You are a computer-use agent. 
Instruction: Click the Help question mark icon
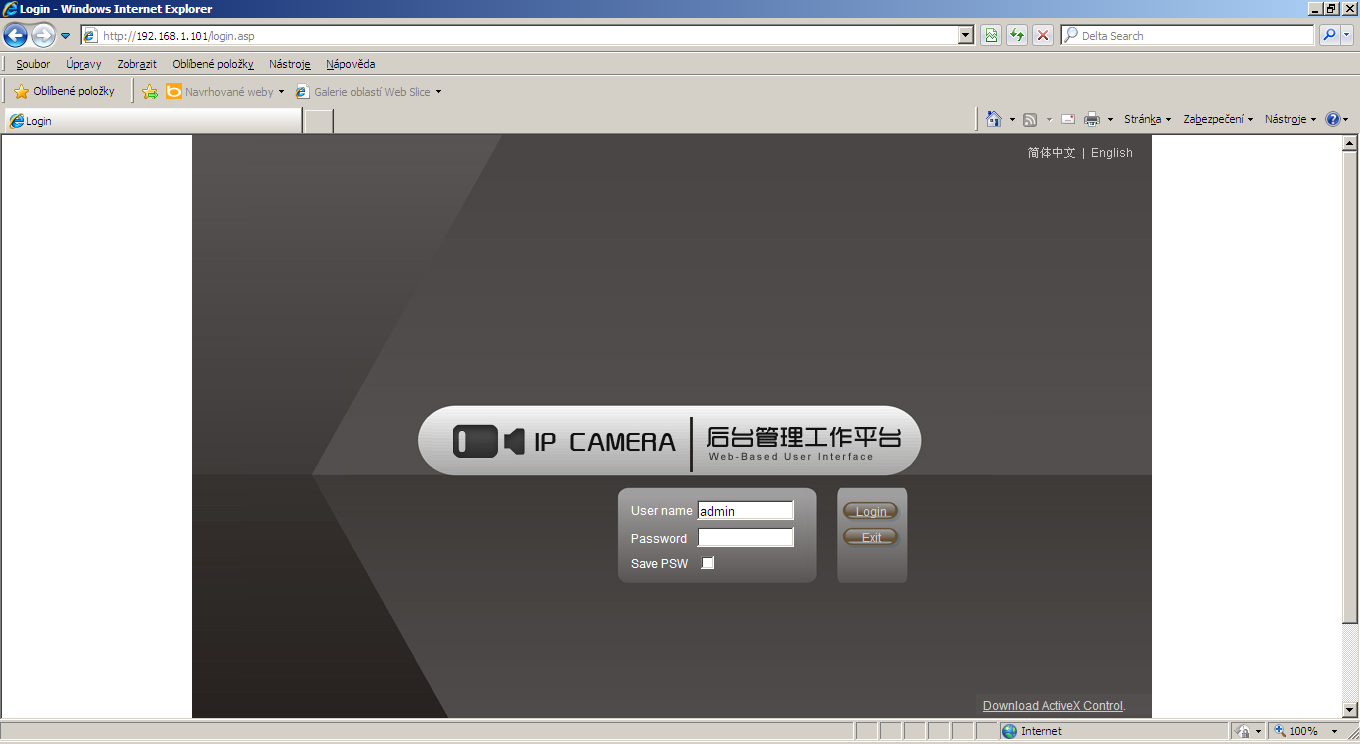point(1333,119)
